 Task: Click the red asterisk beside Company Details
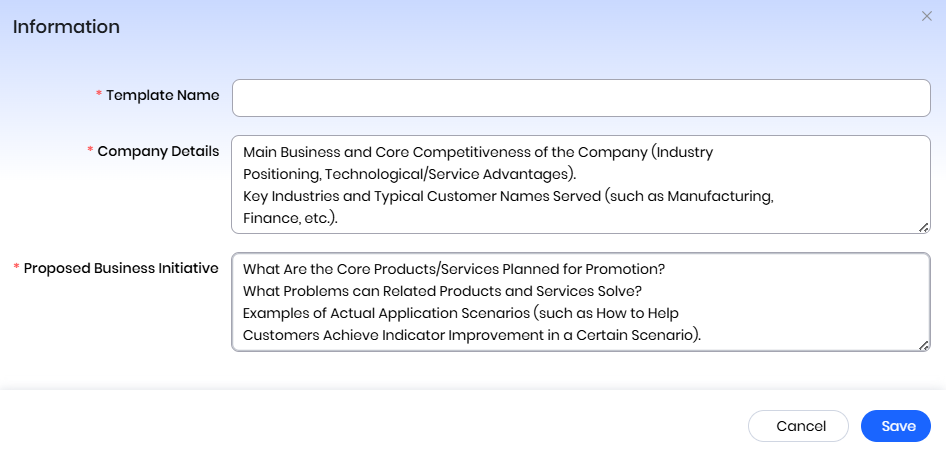[90, 152]
